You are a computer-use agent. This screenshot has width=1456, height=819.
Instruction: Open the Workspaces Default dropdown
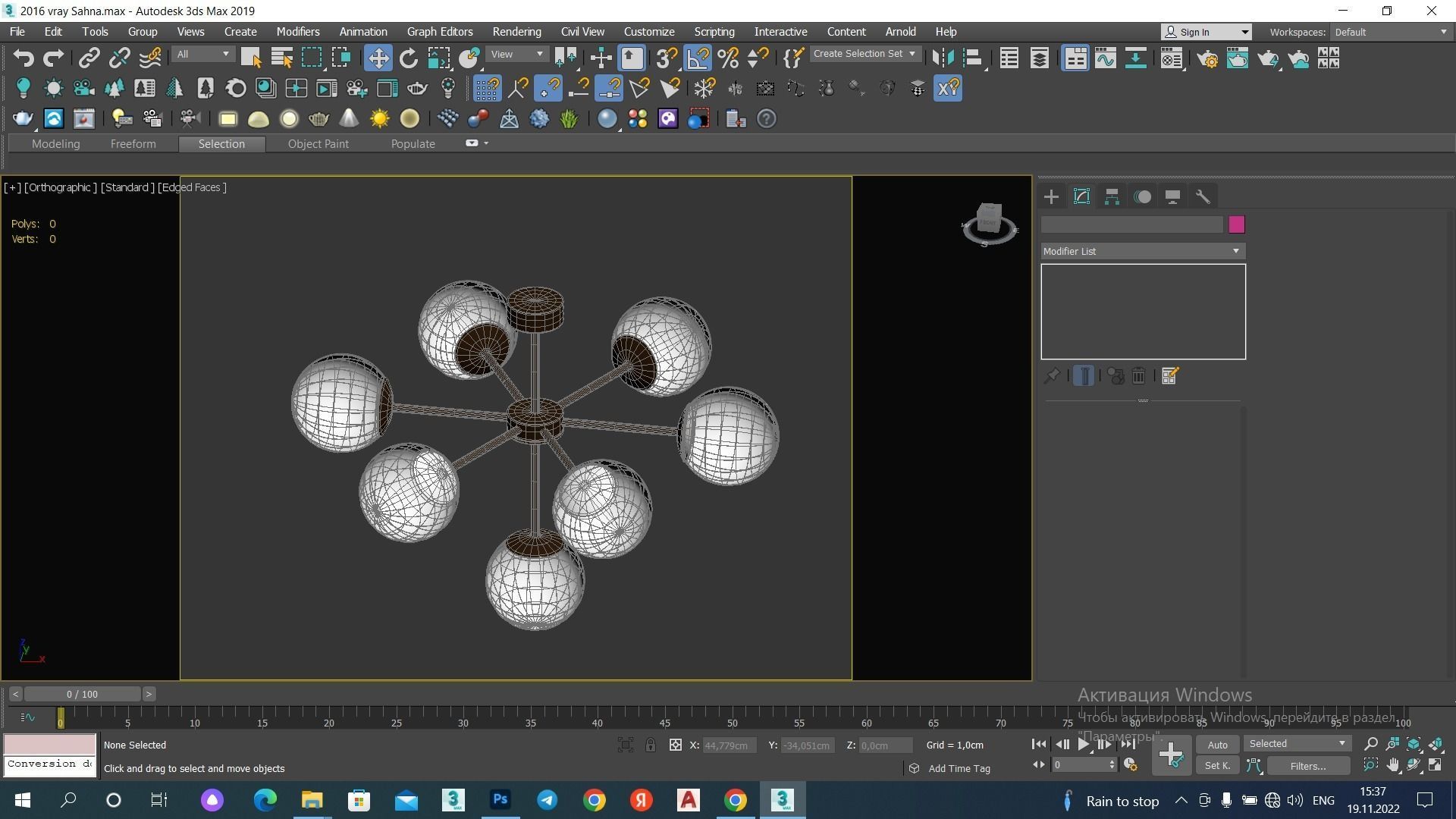tap(1391, 32)
